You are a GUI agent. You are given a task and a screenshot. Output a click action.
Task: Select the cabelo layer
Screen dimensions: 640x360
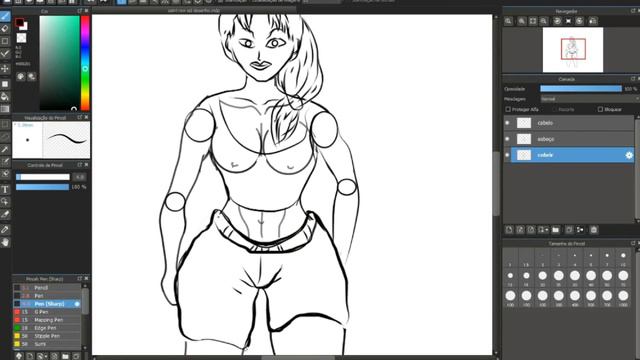(x=569, y=123)
